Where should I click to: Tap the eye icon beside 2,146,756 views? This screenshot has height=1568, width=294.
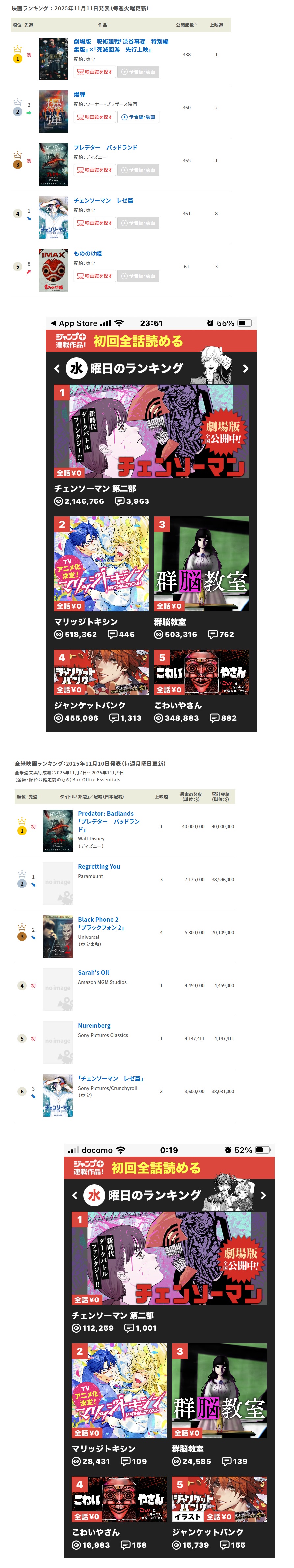pyautogui.click(x=58, y=501)
